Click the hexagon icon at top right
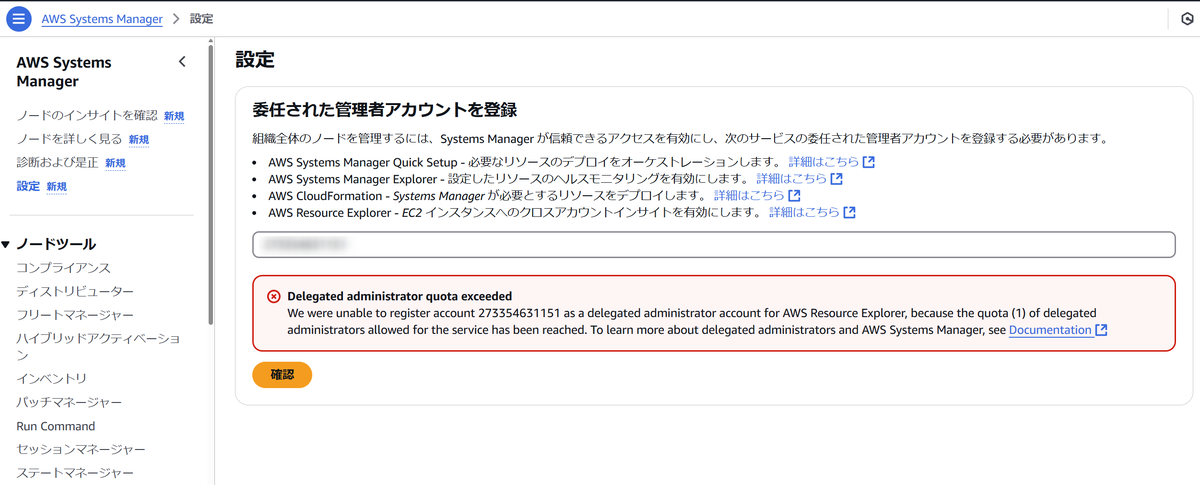 coord(1186,19)
